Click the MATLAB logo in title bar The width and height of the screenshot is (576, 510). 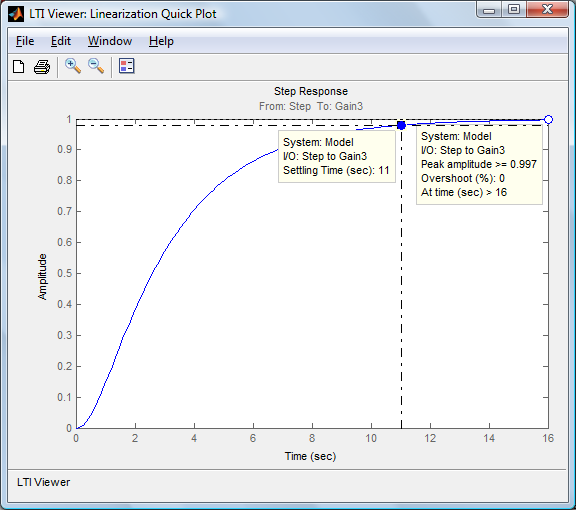pyautogui.click(x=16, y=14)
